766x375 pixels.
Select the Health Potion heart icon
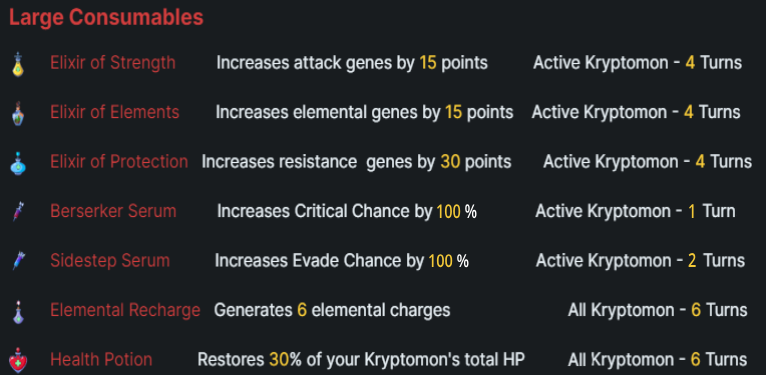coord(18,360)
